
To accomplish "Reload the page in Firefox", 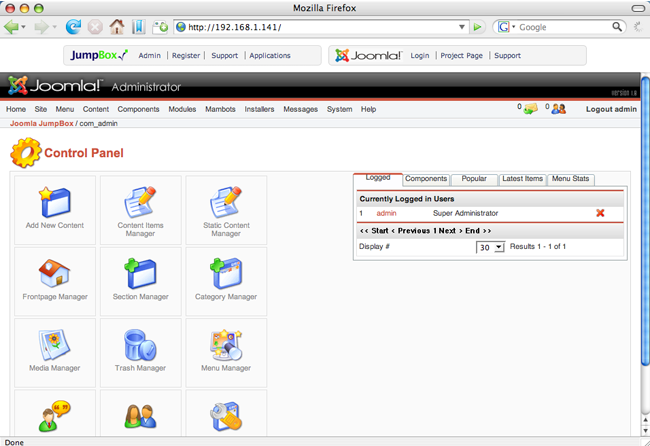I will [x=73, y=27].
